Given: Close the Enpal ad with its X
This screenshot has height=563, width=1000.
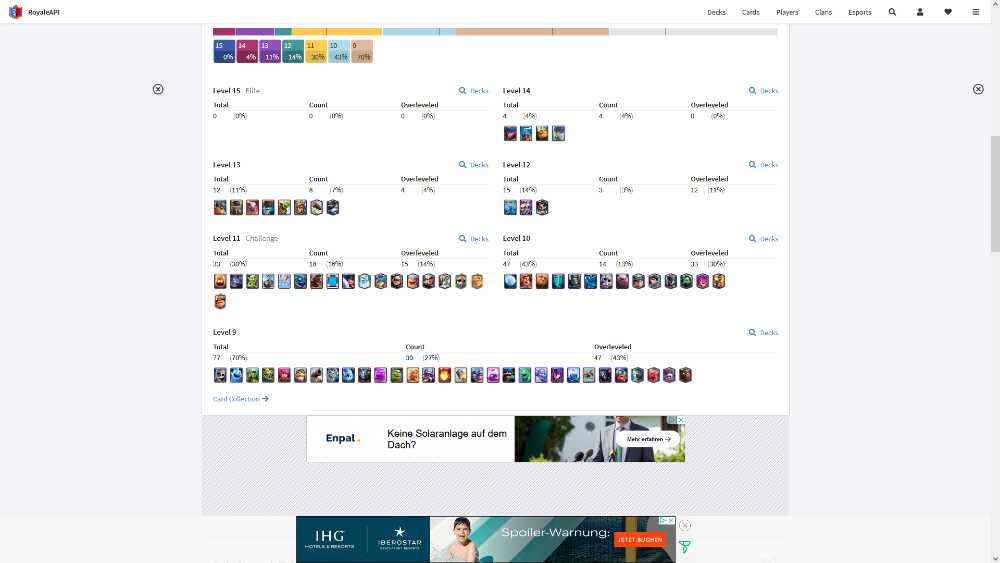Looking at the screenshot, I should coord(680,420).
